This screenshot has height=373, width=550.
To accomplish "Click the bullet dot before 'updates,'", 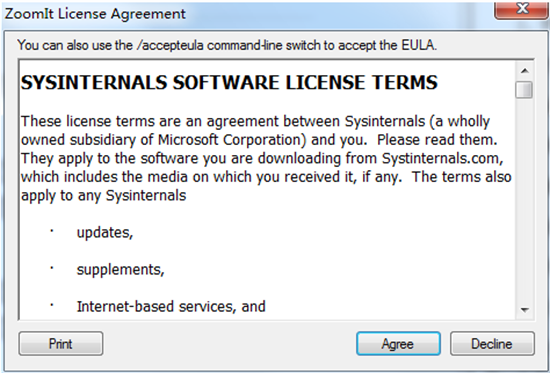I will click(52, 231).
